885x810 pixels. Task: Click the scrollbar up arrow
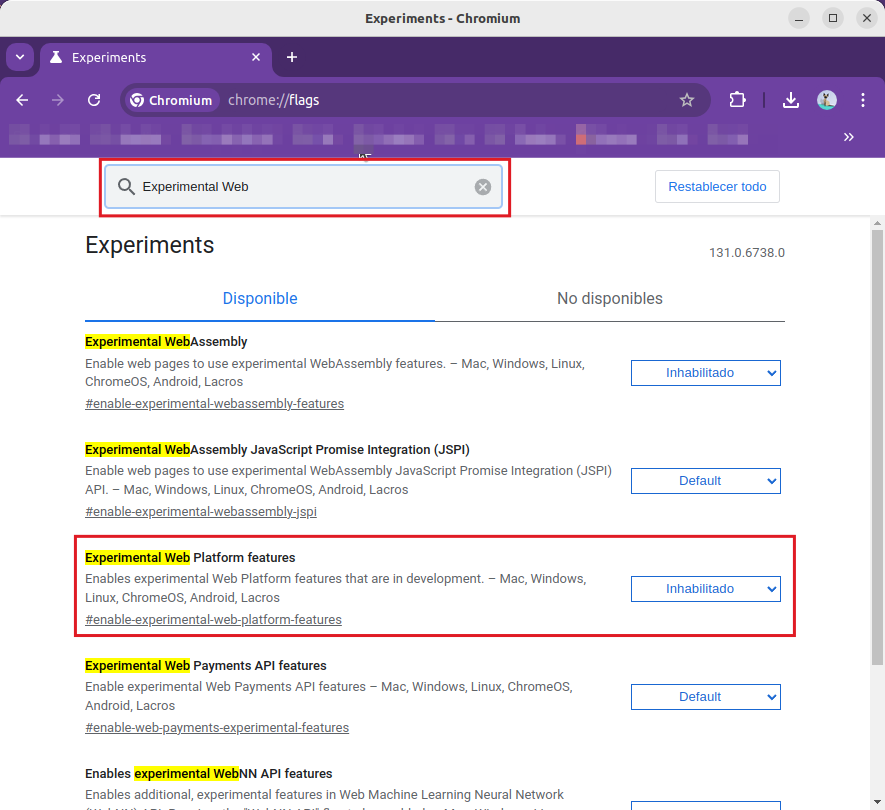(877, 223)
